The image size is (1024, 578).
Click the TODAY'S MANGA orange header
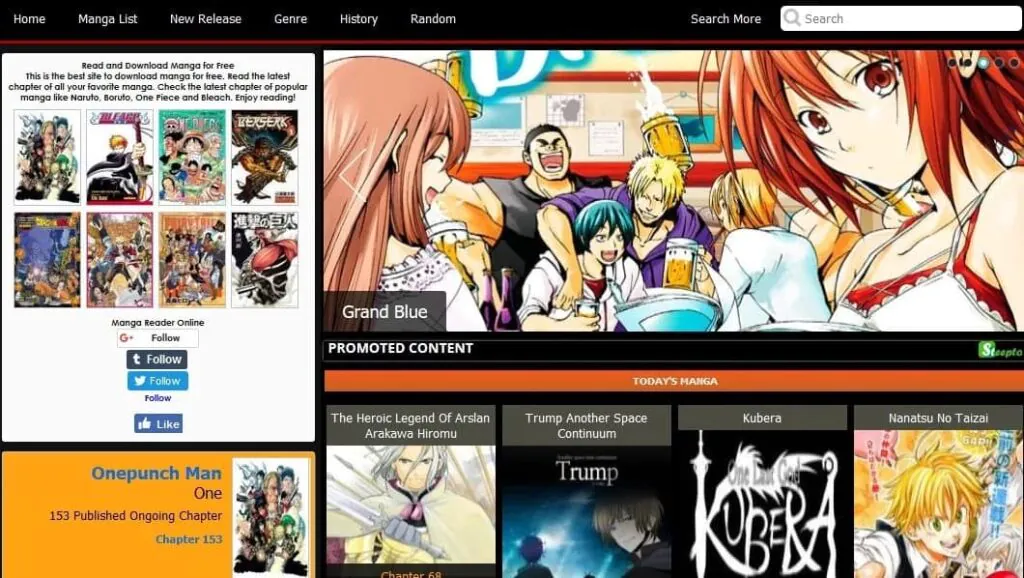pos(674,381)
